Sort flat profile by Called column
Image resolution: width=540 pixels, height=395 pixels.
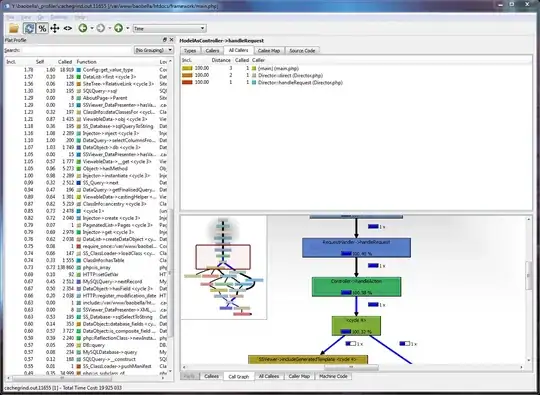pyautogui.click(x=65, y=62)
